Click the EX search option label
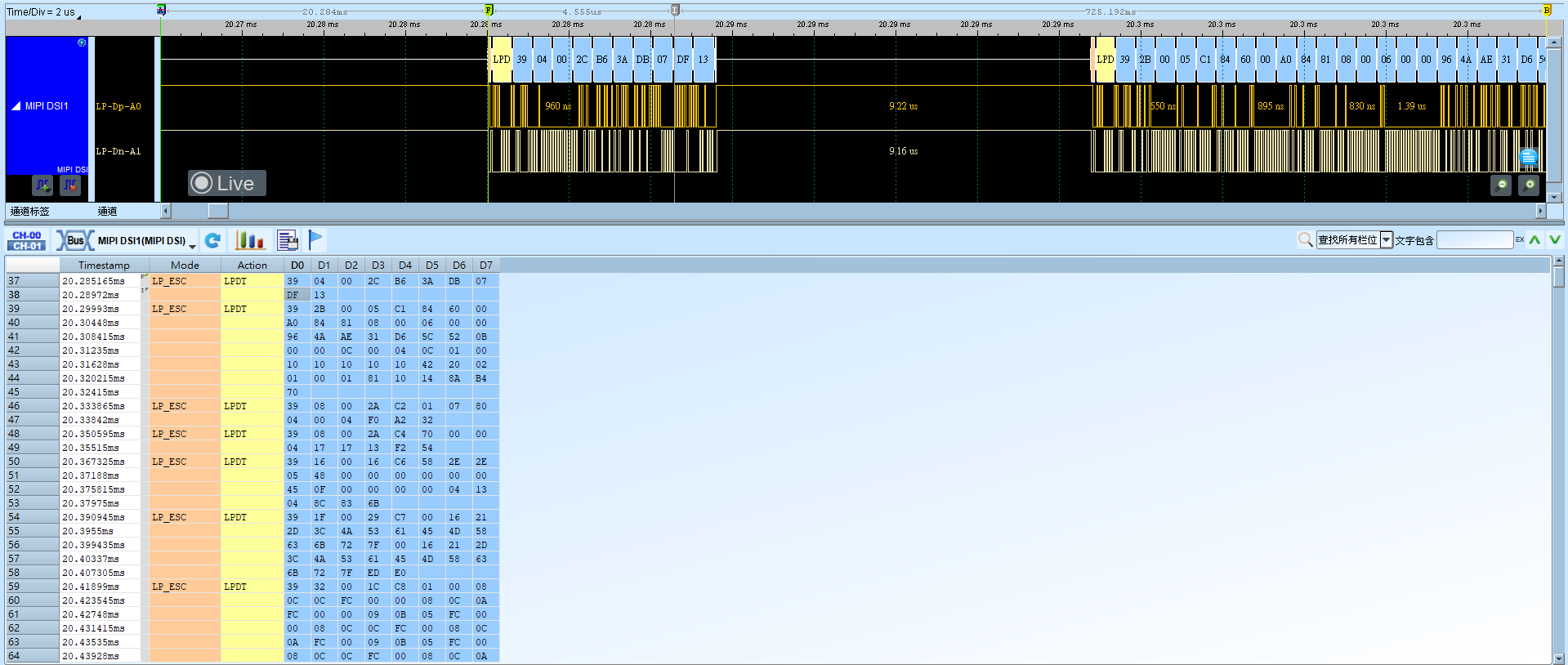This screenshot has height=665, width=1568. point(1520,239)
